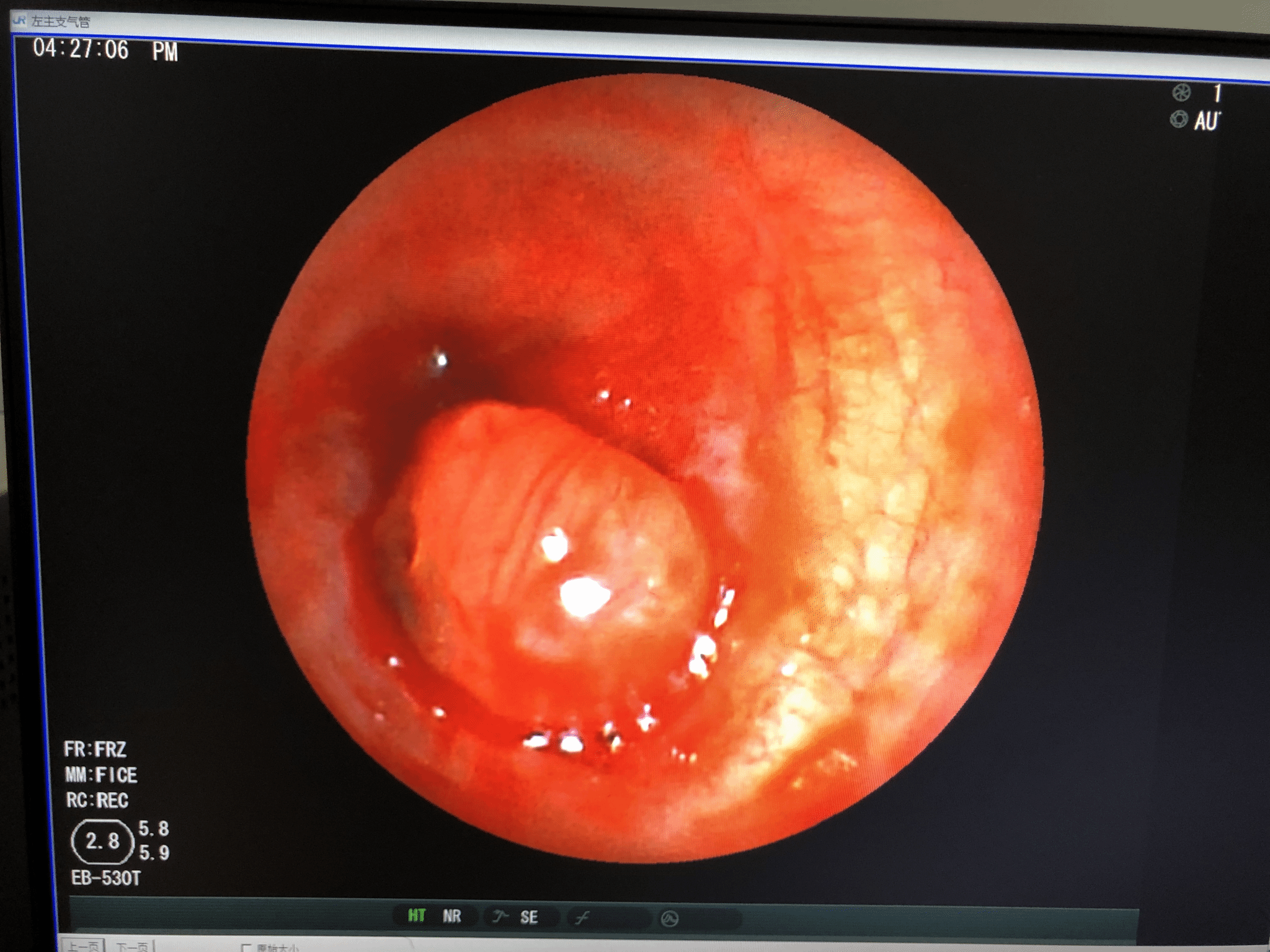Click the window app icon in title bar
This screenshot has width=1270, height=952.
pyautogui.click(x=20, y=20)
